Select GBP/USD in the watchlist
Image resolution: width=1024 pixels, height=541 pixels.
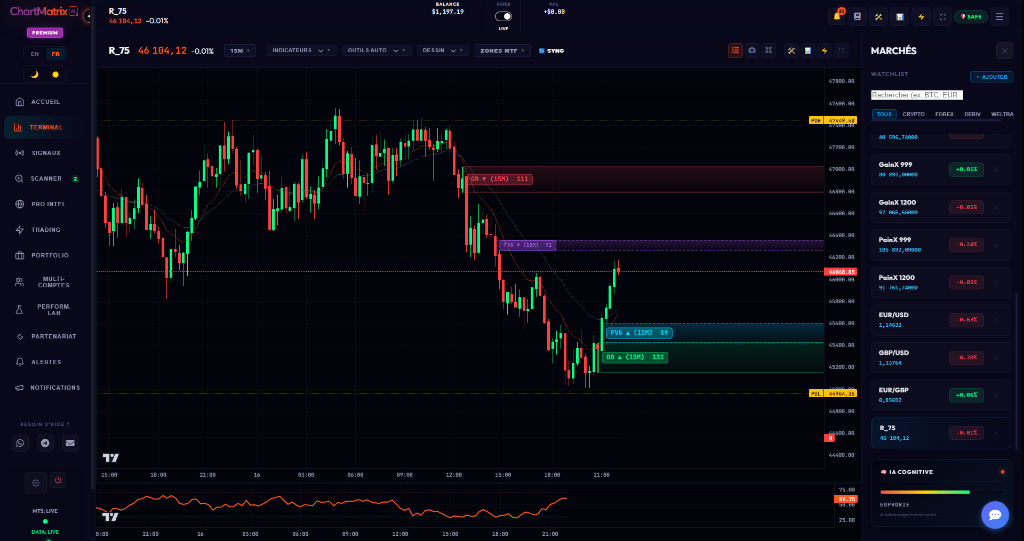tap(941, 357)
